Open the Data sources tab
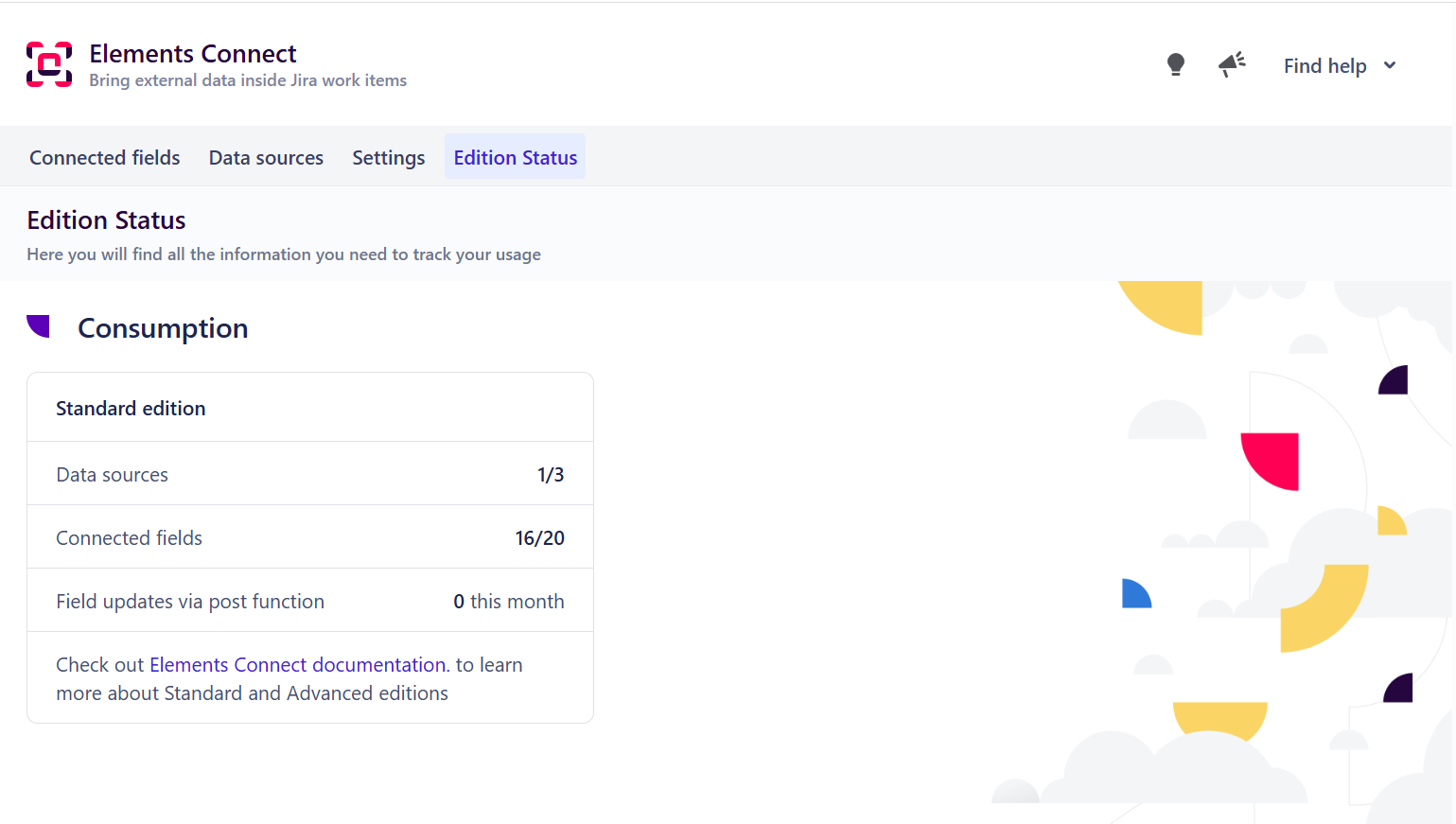This screenshot has width=1456, height=824. 266,158
